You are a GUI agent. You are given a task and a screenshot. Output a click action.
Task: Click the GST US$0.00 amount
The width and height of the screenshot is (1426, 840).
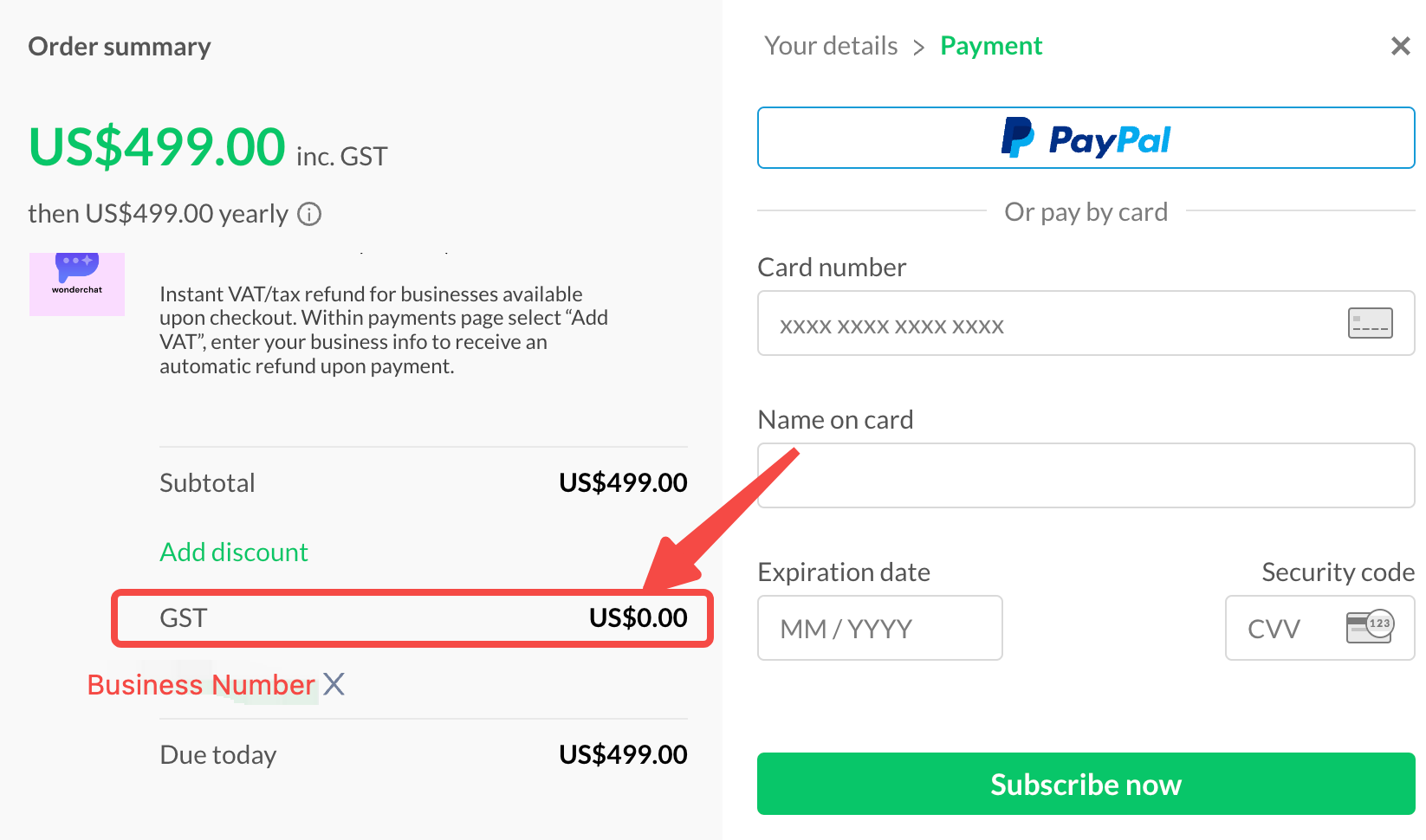638,618
